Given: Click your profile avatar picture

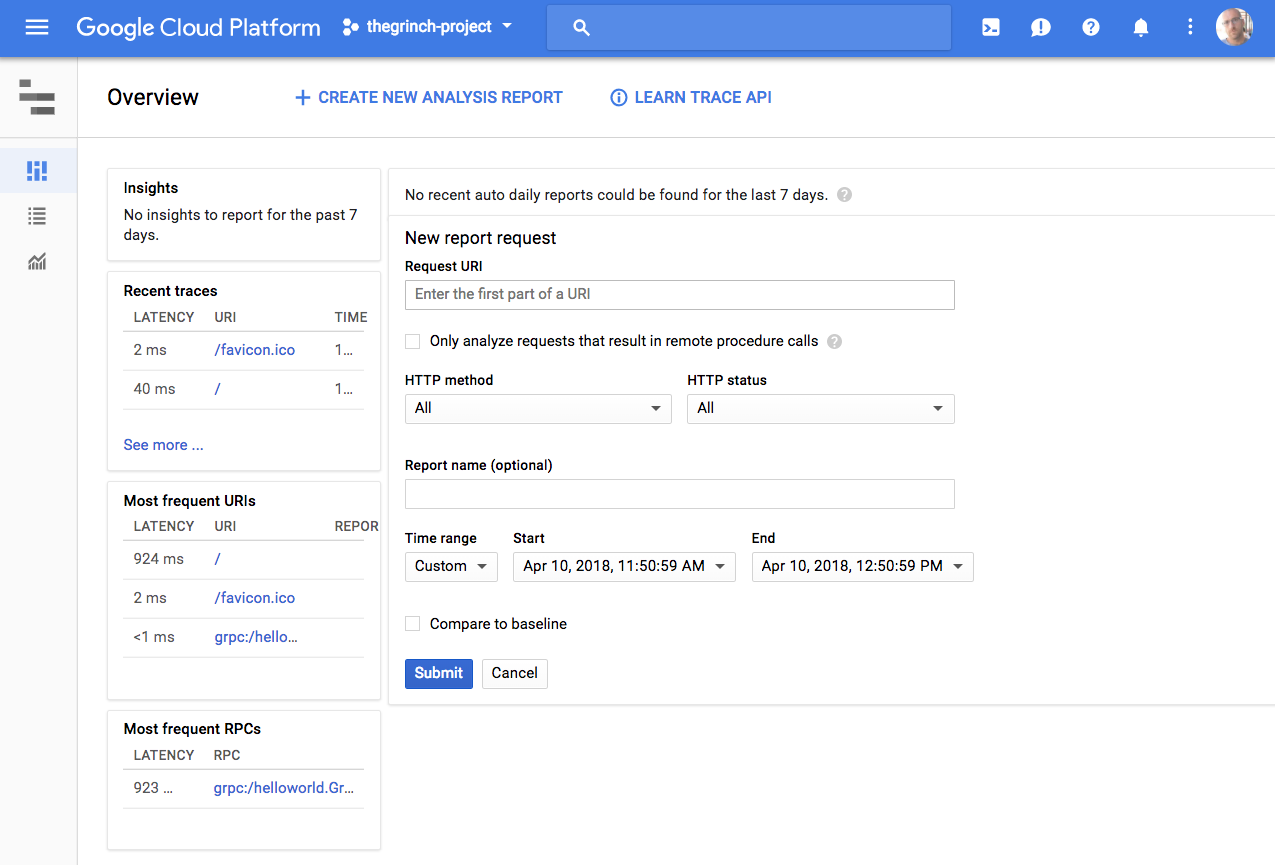Looking at the screenshot, I should pos(1234,27).
